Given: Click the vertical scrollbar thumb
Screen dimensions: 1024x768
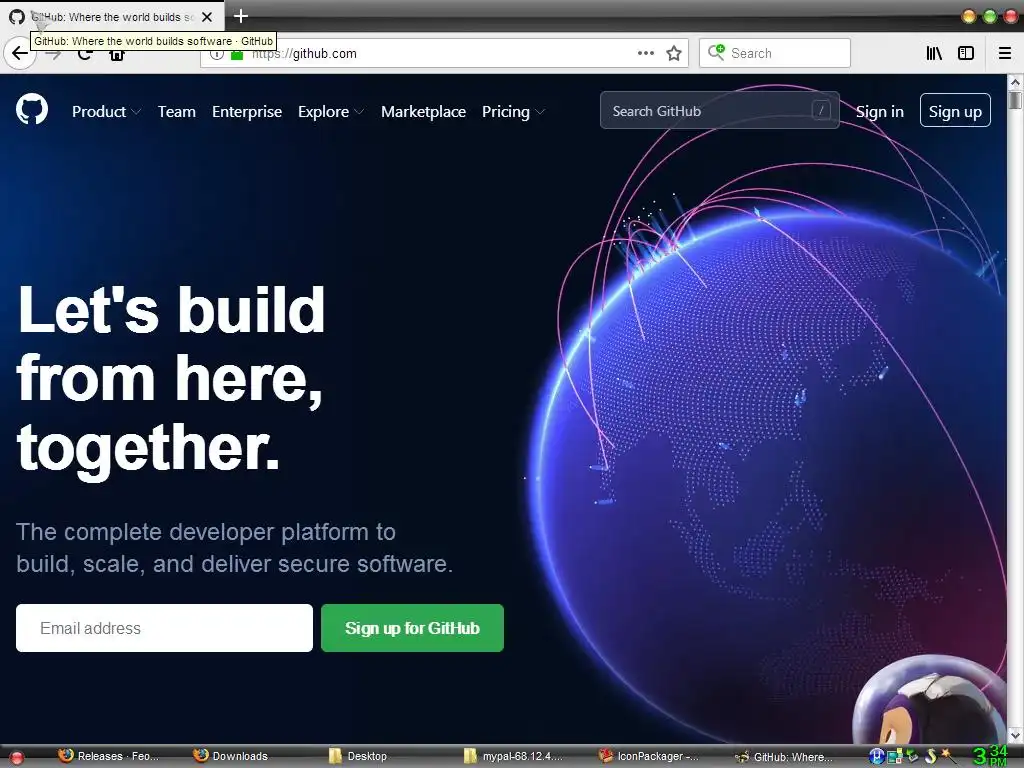Looking at the screenshot, I should [1015, 100].
